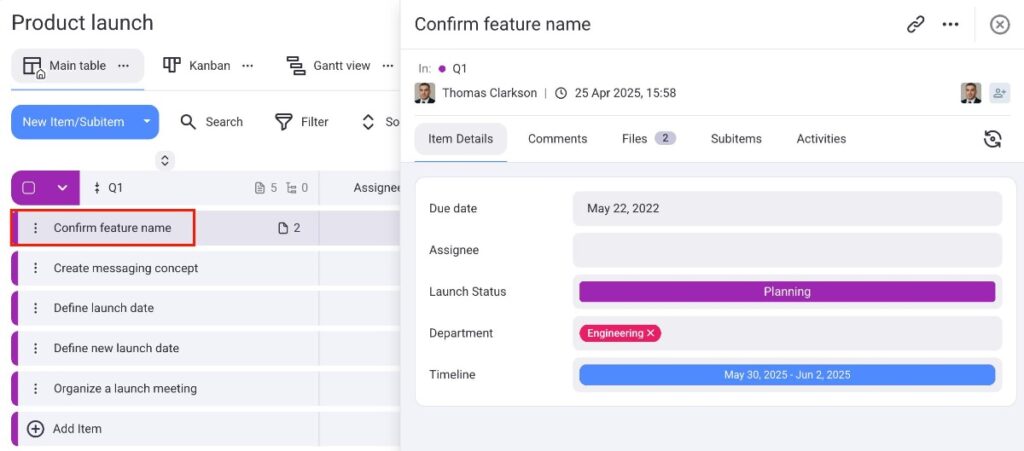The image size is (1024, 451).
Task: Click file attachment icon on Confirm feature name
Action: 283,228
